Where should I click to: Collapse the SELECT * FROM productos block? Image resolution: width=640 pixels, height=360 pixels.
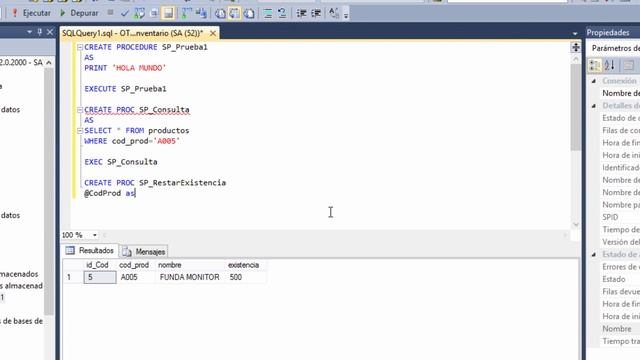pyautogui.click(x=80, y=131)
